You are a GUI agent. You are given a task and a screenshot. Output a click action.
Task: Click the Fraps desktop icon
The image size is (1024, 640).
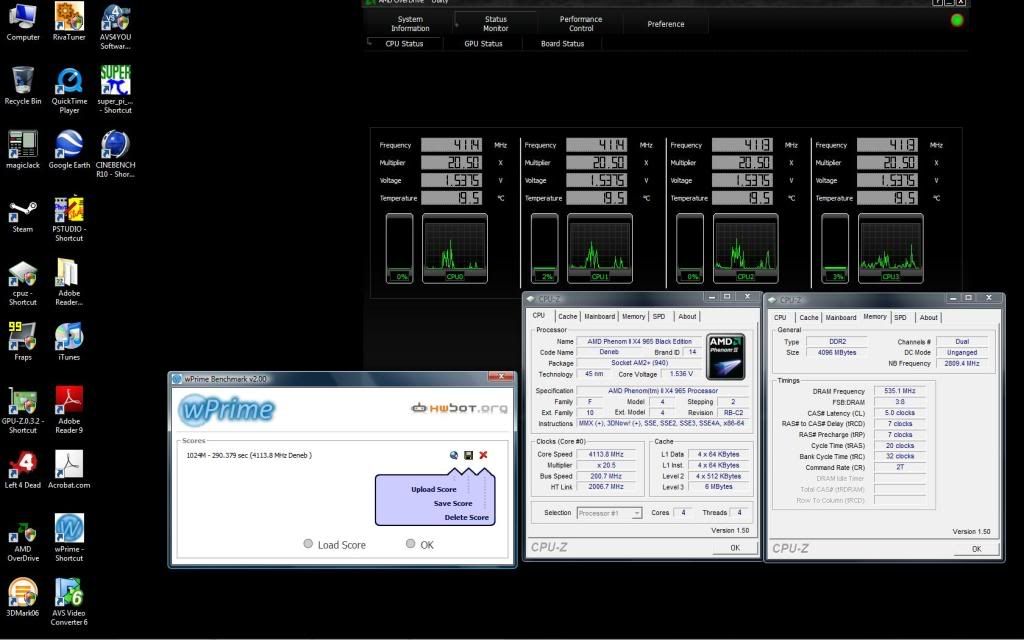coord(23,342)
